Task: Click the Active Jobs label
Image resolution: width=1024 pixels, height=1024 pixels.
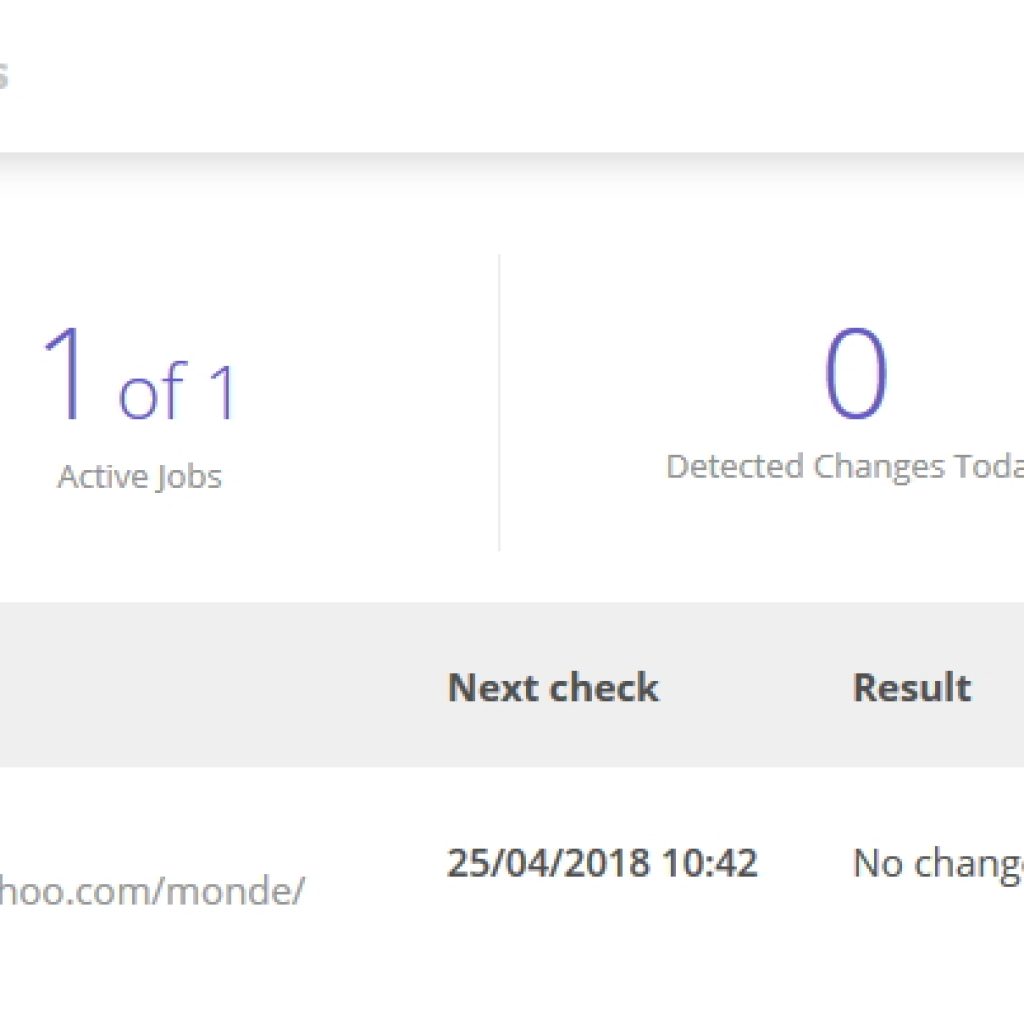Action: tap(139, 476)
